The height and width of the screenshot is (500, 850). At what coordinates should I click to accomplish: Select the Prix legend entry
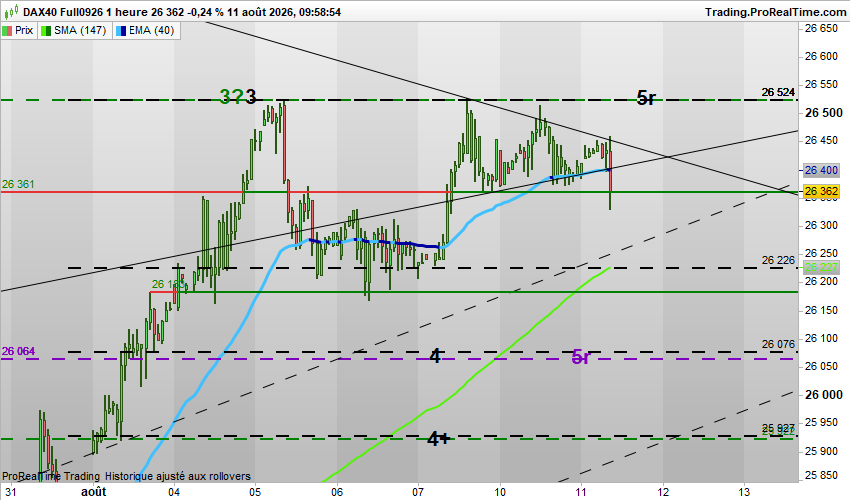(18, 30)
